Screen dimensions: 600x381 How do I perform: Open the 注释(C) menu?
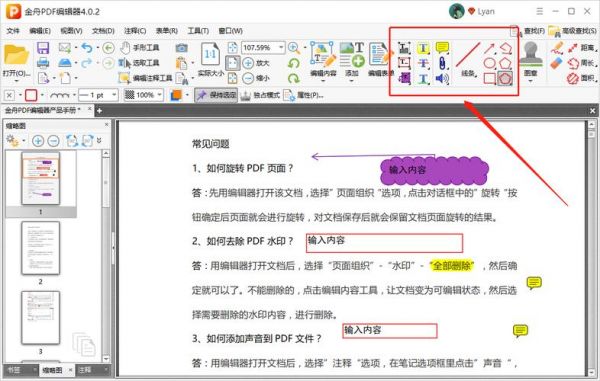click(135, 31)
